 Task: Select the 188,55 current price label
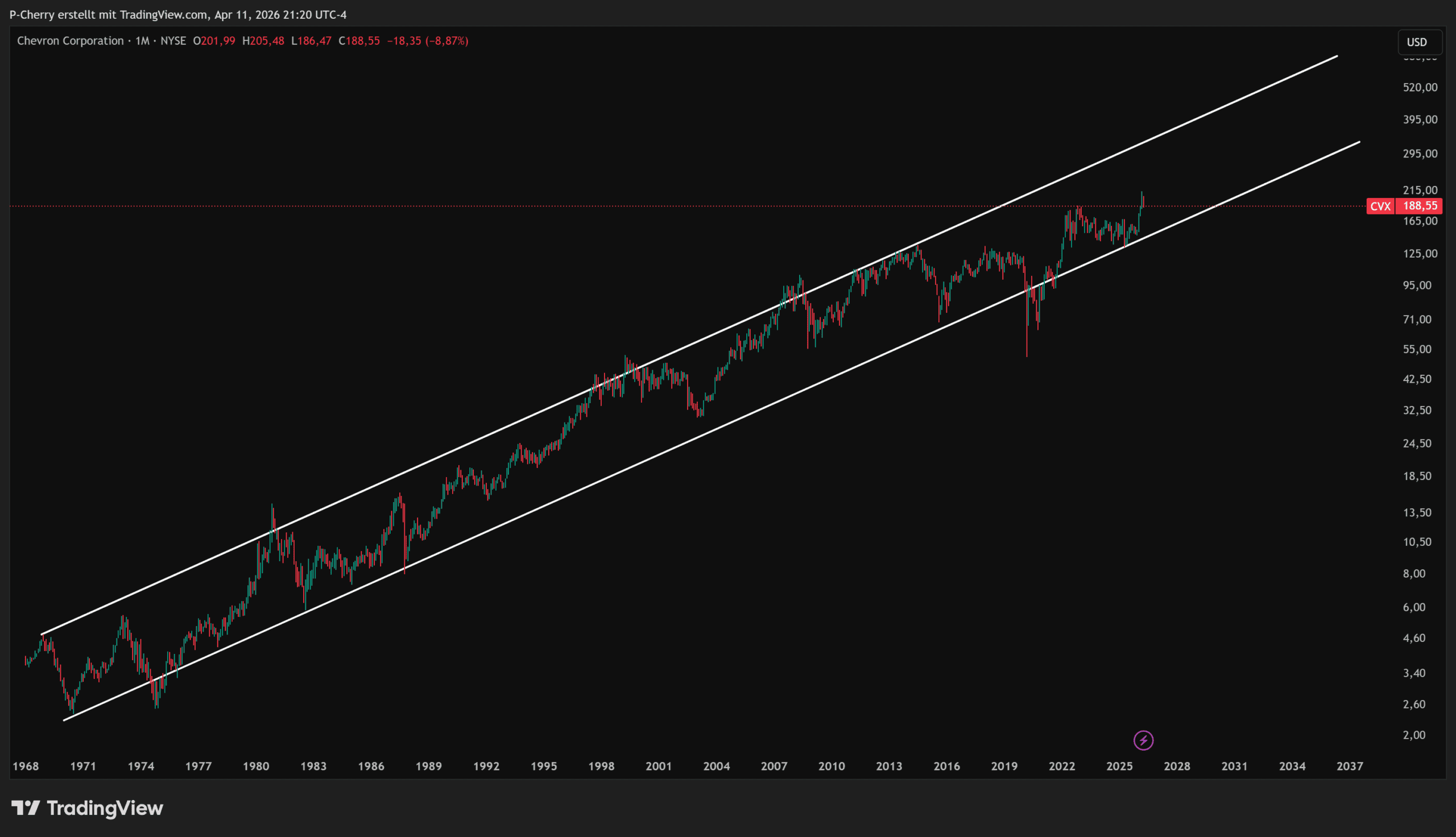(x=1420, y=206)
